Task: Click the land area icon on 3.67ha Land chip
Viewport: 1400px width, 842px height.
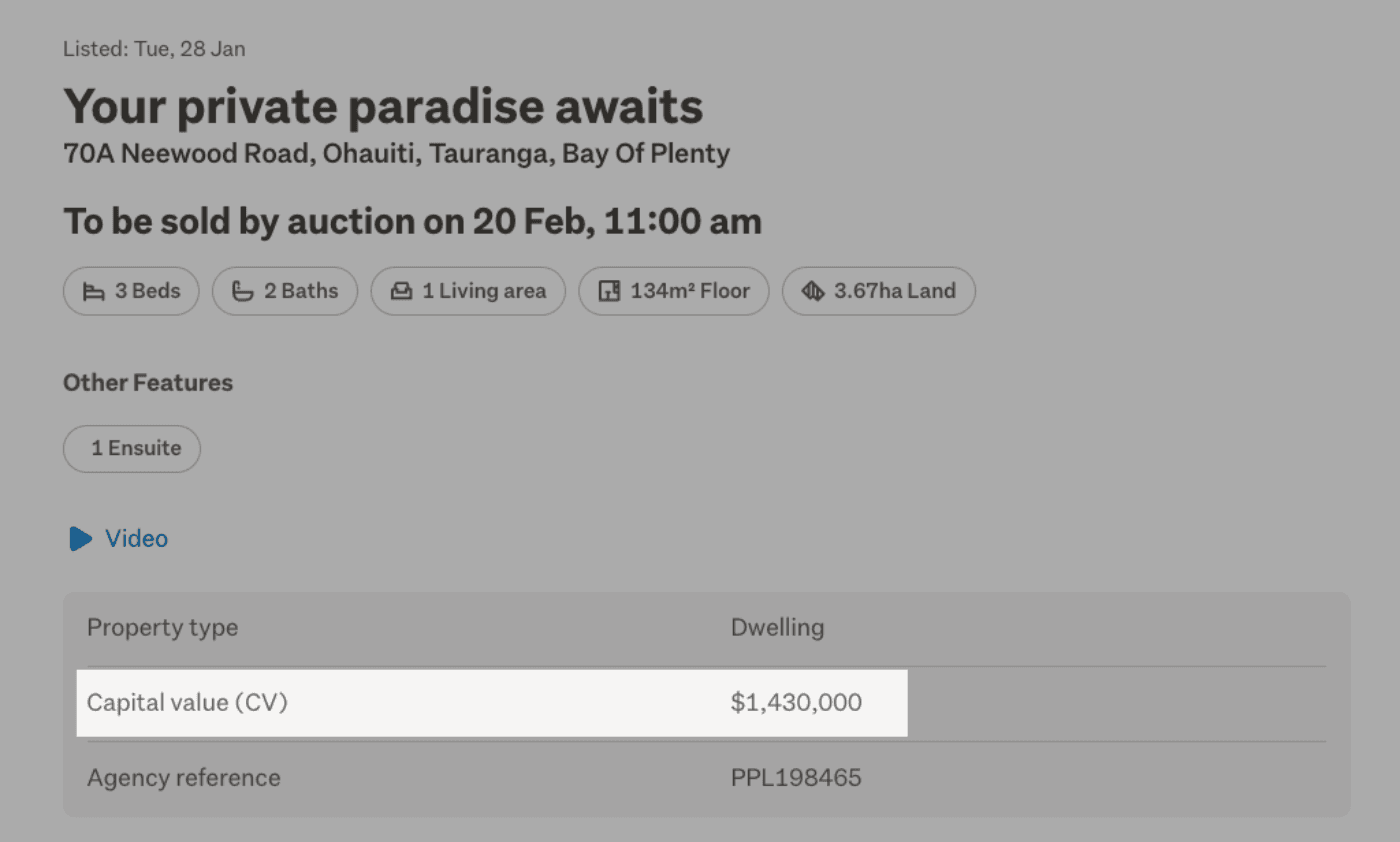Action: click(x=812, y=291)
